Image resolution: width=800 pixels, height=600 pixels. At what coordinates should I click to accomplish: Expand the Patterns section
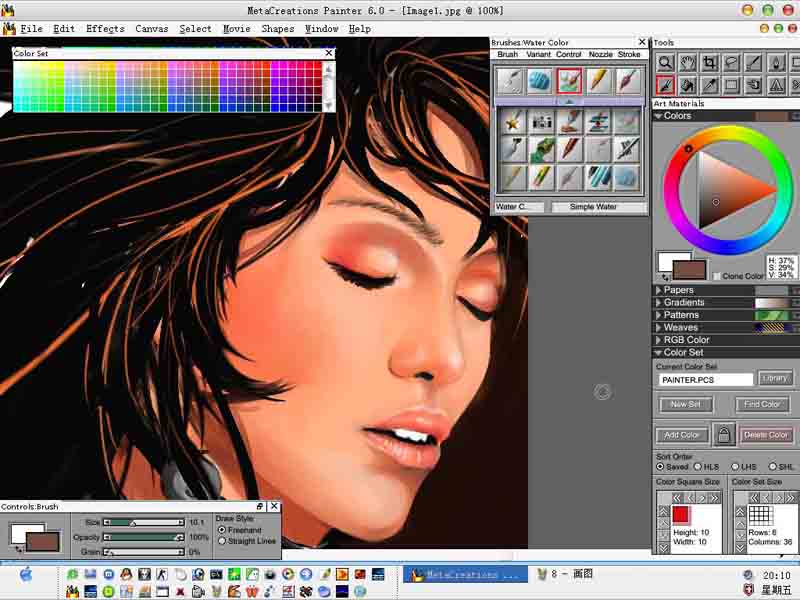click(x=658, y=315)
